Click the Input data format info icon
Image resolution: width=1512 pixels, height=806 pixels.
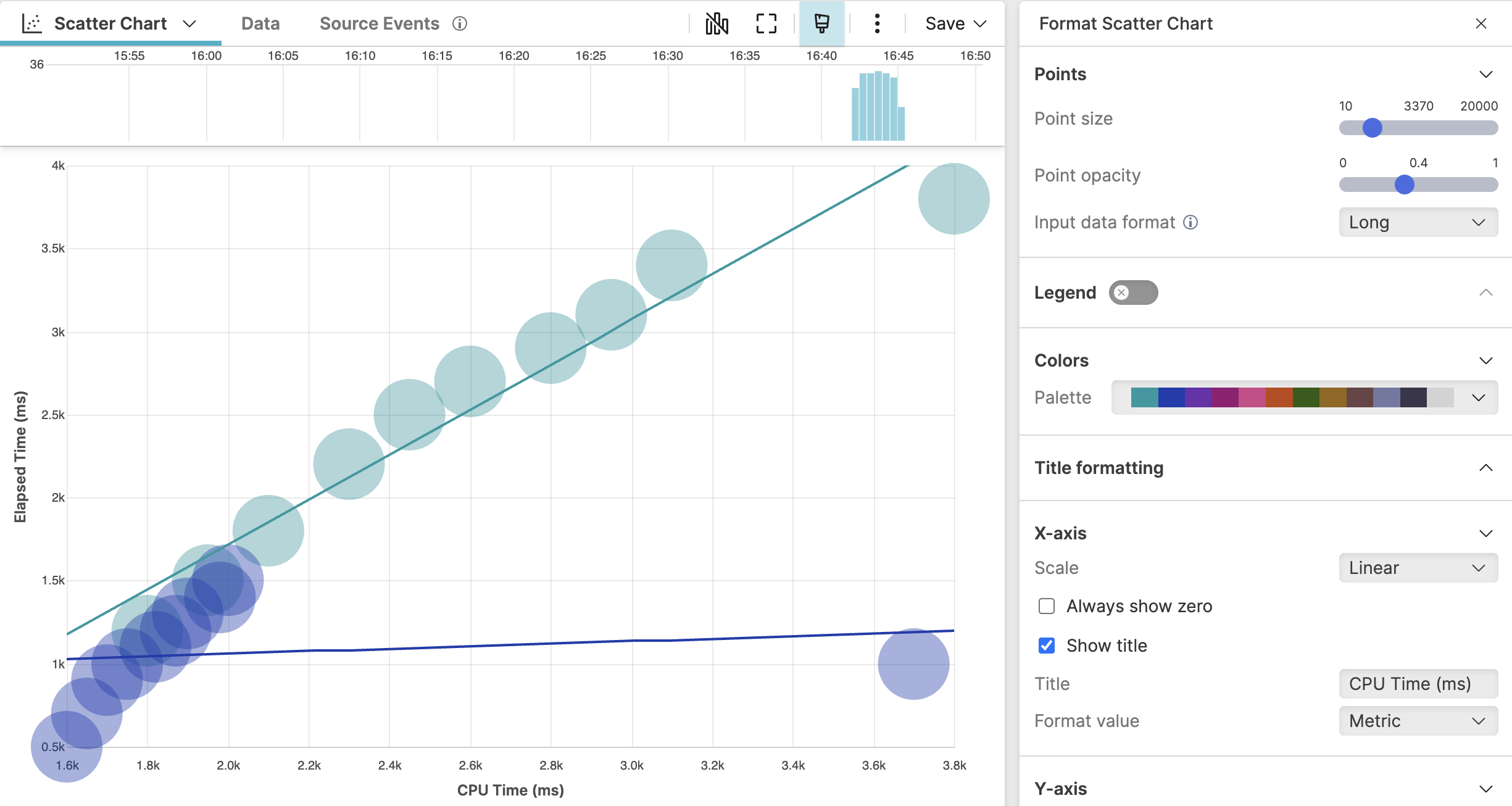pyautogui.click(x=1190, y=222)
